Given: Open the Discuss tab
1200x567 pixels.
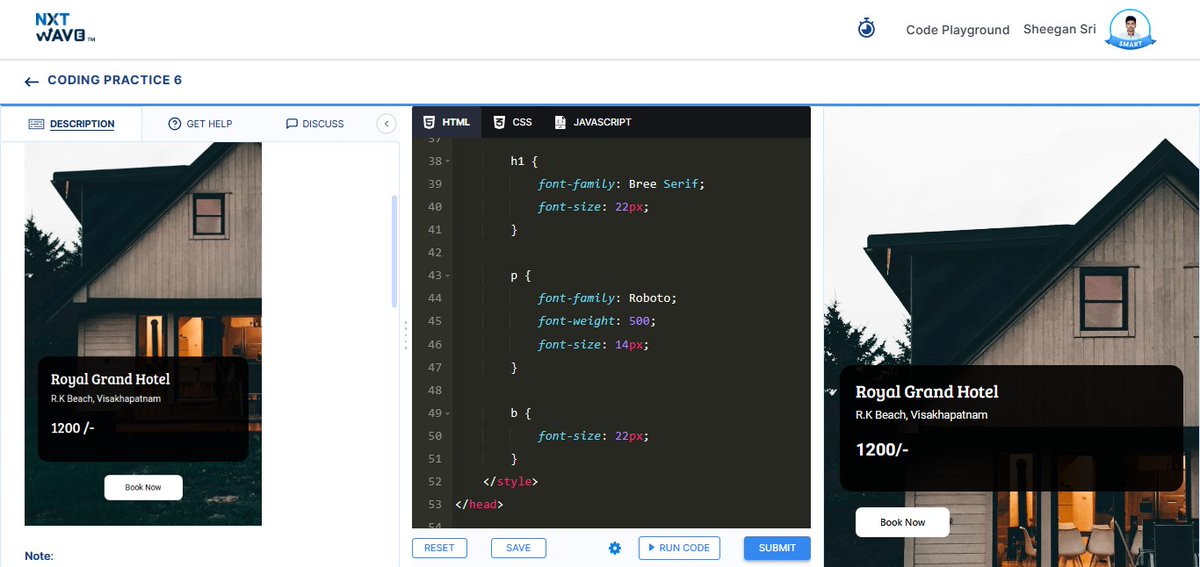Looking at the screenshot, I should pyautogui.click(x=314, y=124).
